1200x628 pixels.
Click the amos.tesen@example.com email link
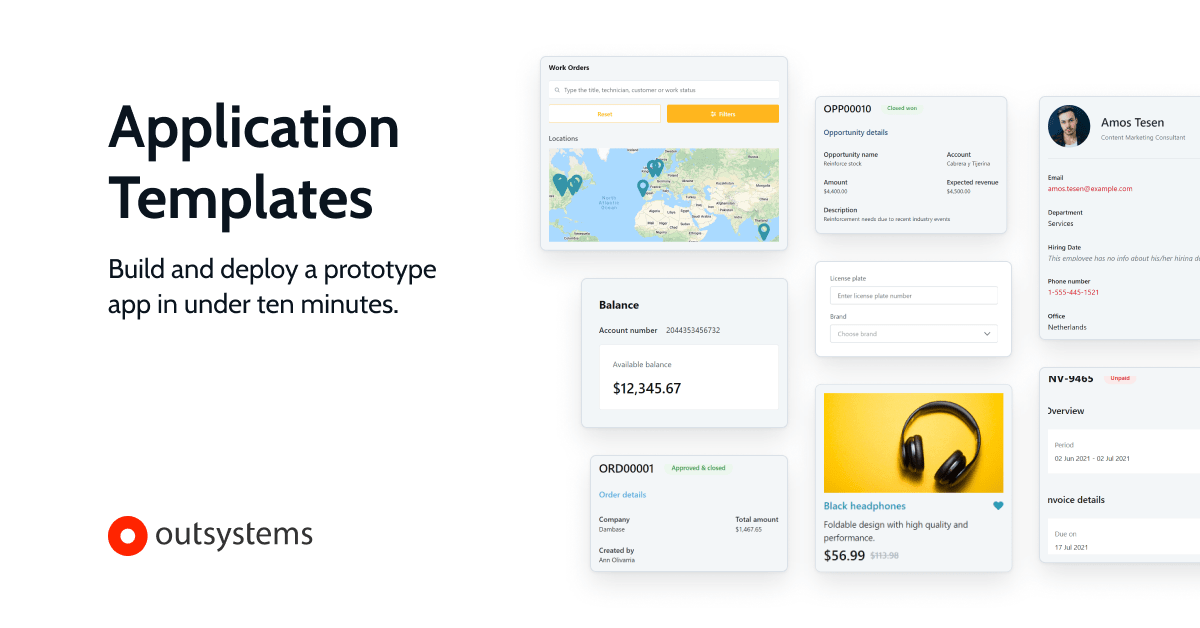[1090, 188]
